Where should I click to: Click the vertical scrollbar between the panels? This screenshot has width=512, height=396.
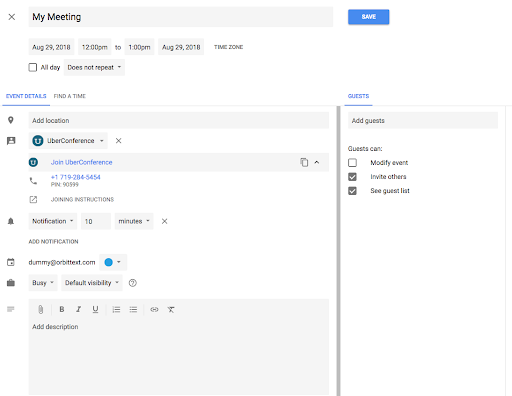(x=338, y=251)
